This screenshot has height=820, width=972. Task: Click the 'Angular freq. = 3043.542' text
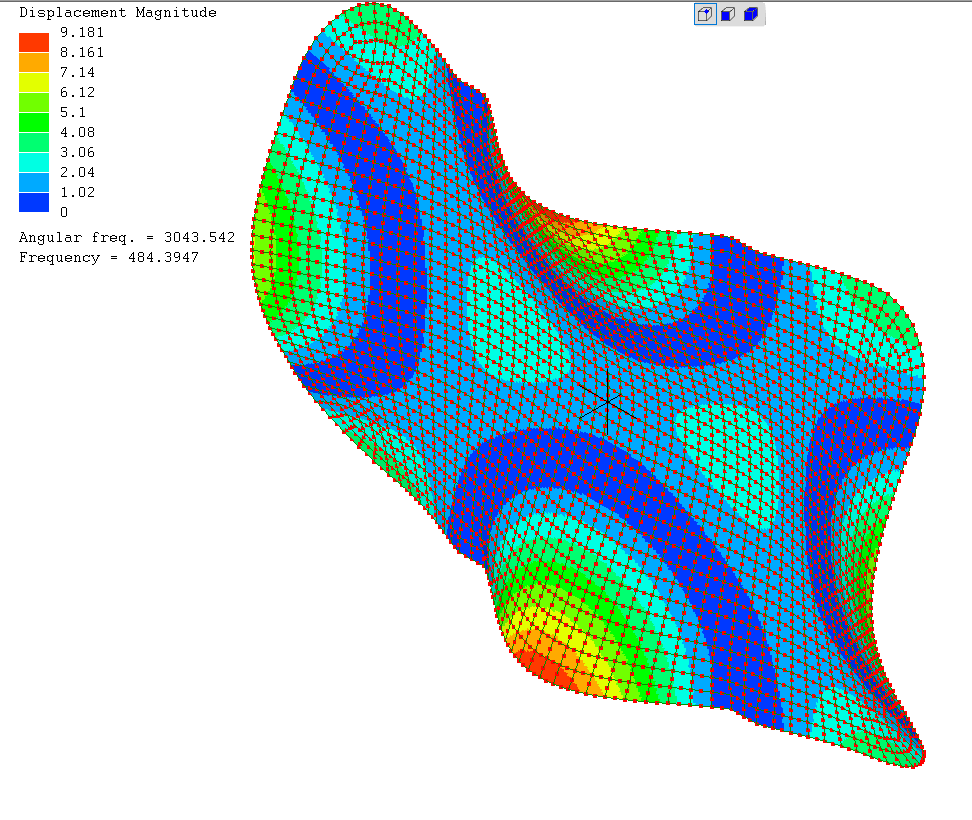point(127,237)
